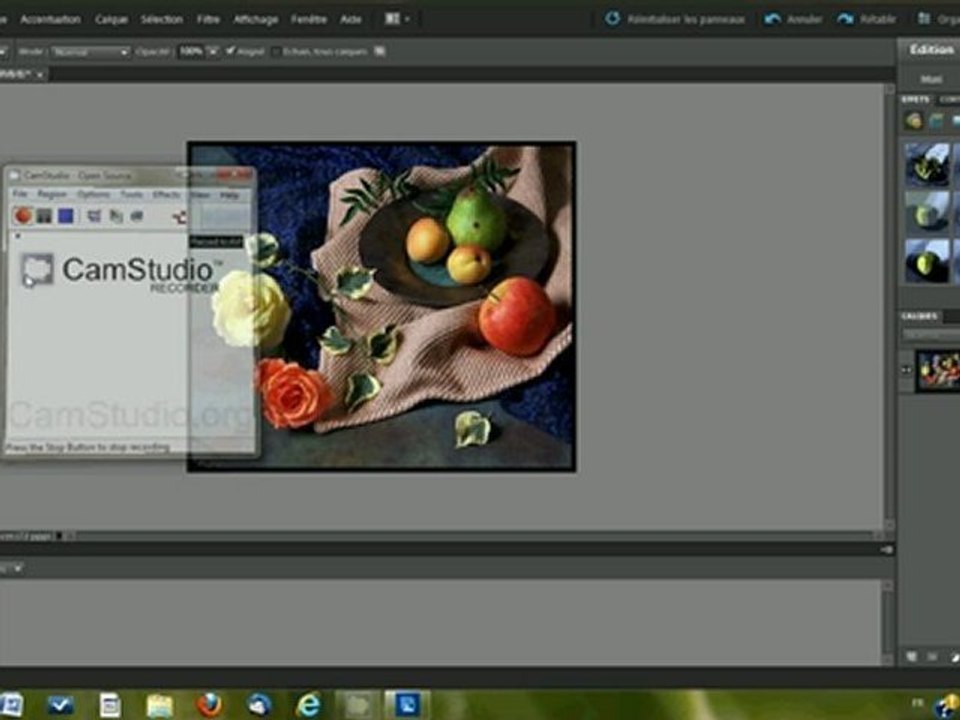This screenshot has width=960, height=720.
Task: Open the file explorer folder taskbar icon
Action: 160,706
